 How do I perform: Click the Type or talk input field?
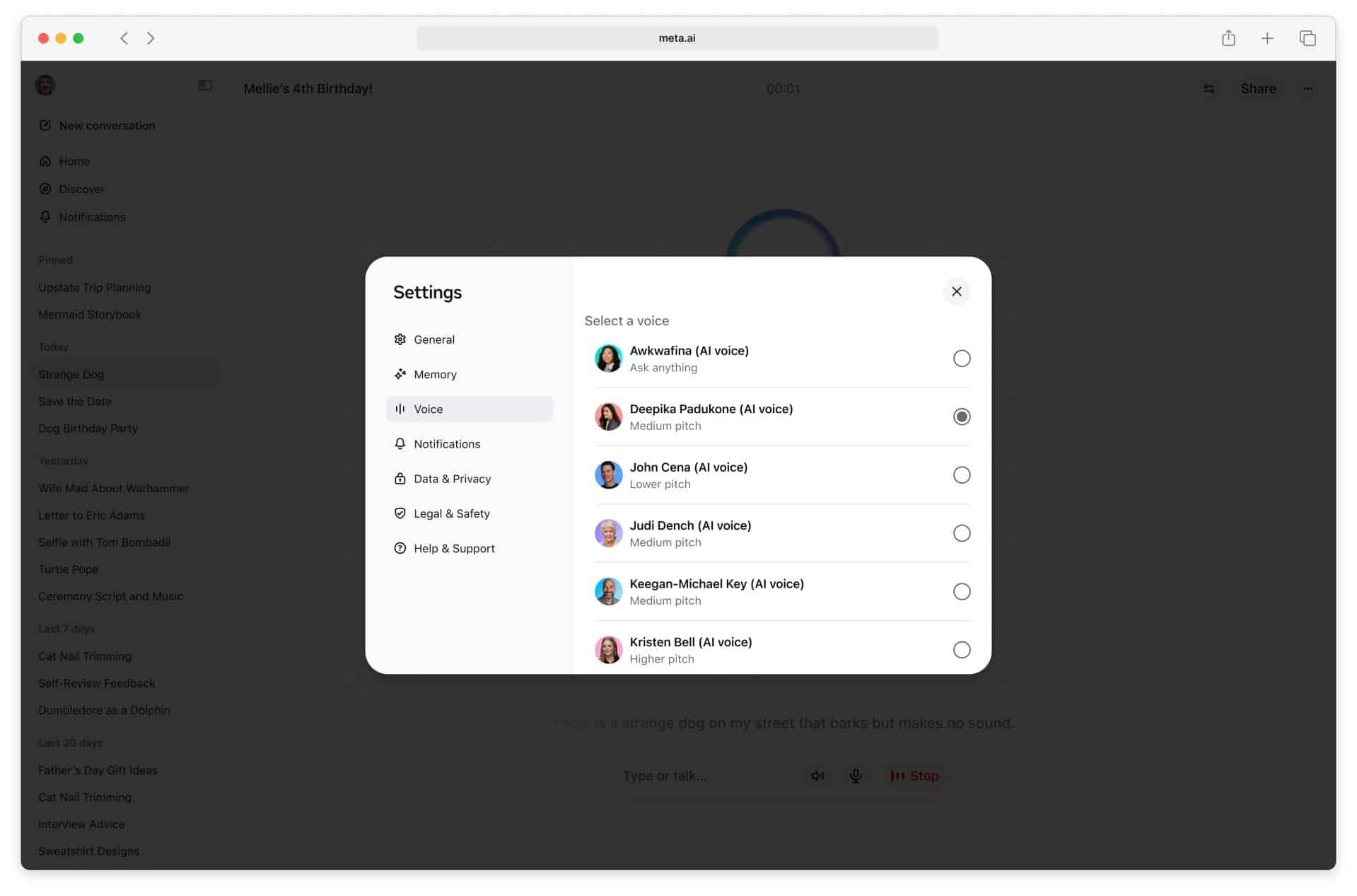(x=707, y=776)
